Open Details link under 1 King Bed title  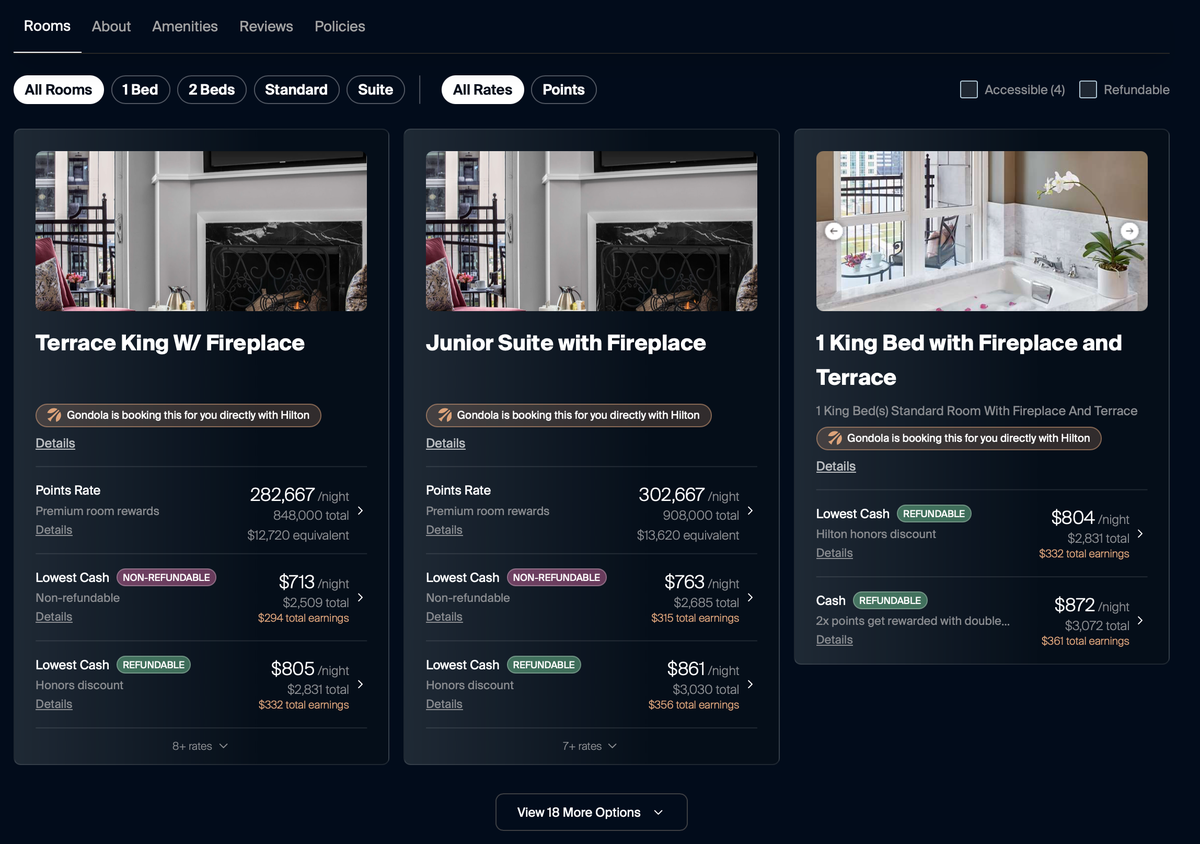point(836,466)
